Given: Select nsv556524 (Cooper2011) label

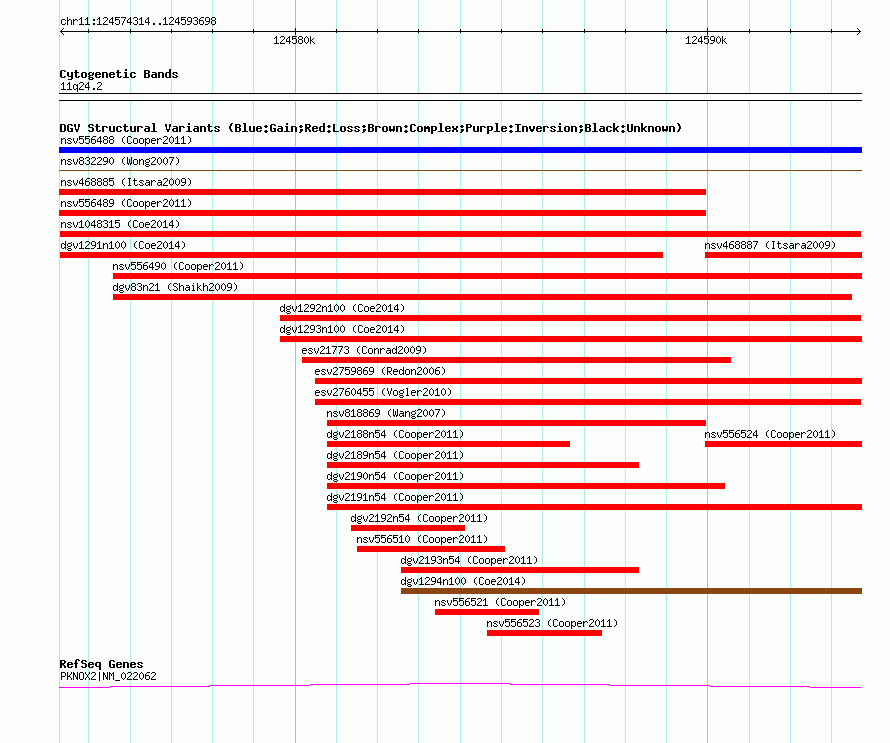Looking at the screenshot, I should pos(770,434).
